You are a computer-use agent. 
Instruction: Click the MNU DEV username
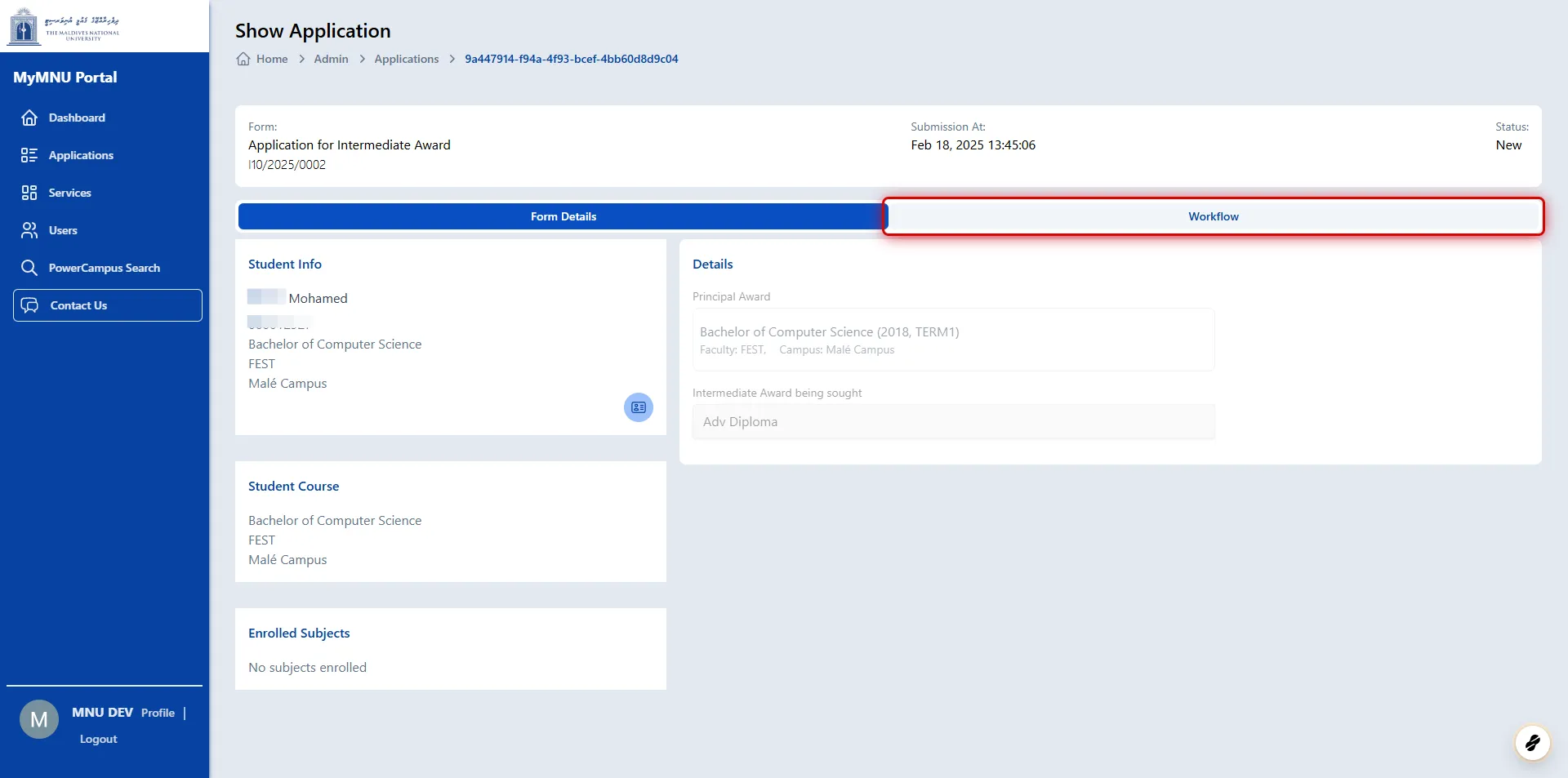coord(102,713)
